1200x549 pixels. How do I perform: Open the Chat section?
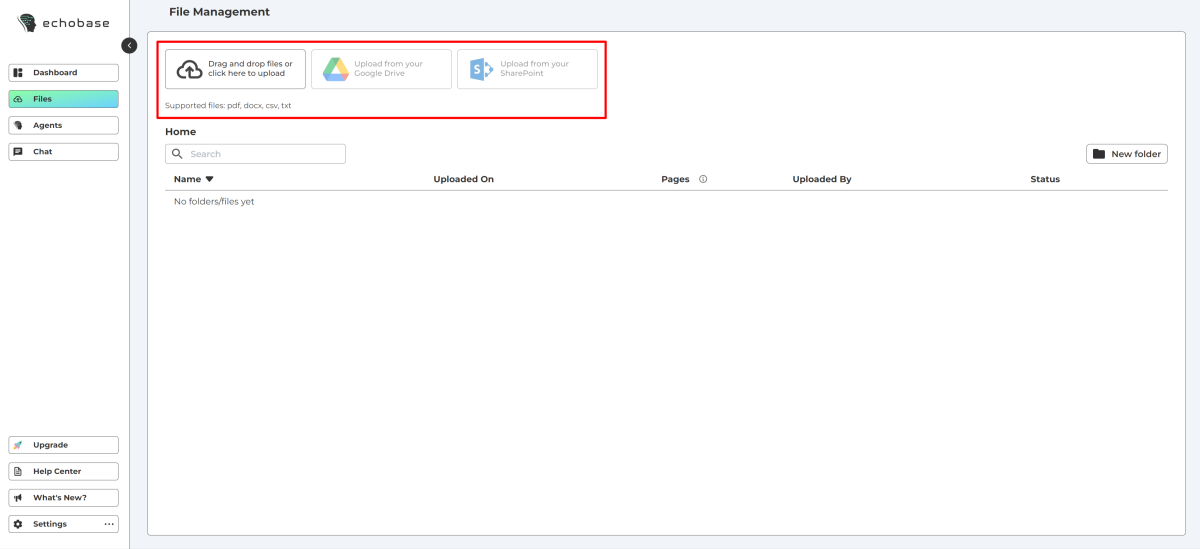coord(64,152)
